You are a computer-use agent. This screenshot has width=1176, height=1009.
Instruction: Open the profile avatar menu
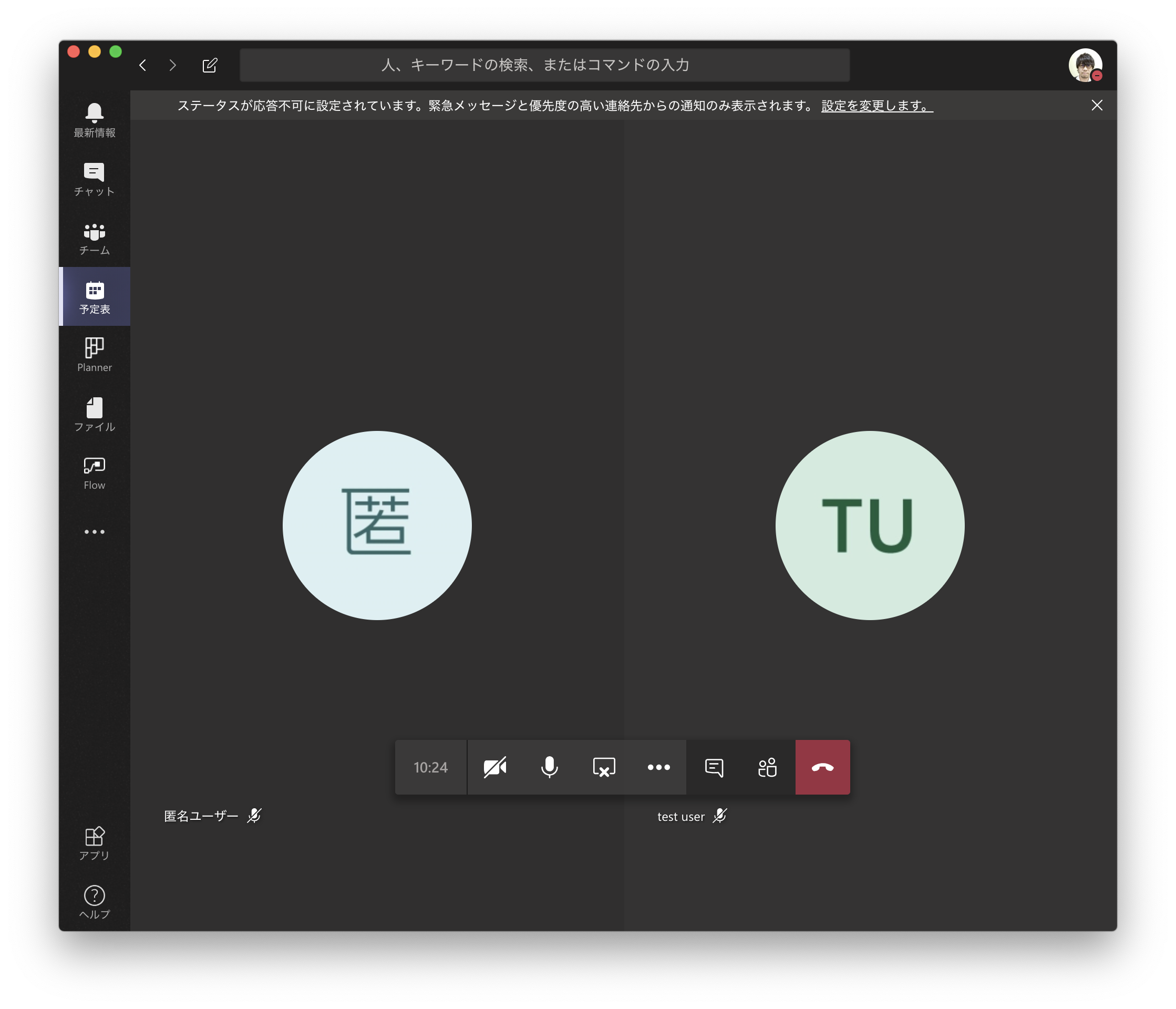pos(1085,65)
